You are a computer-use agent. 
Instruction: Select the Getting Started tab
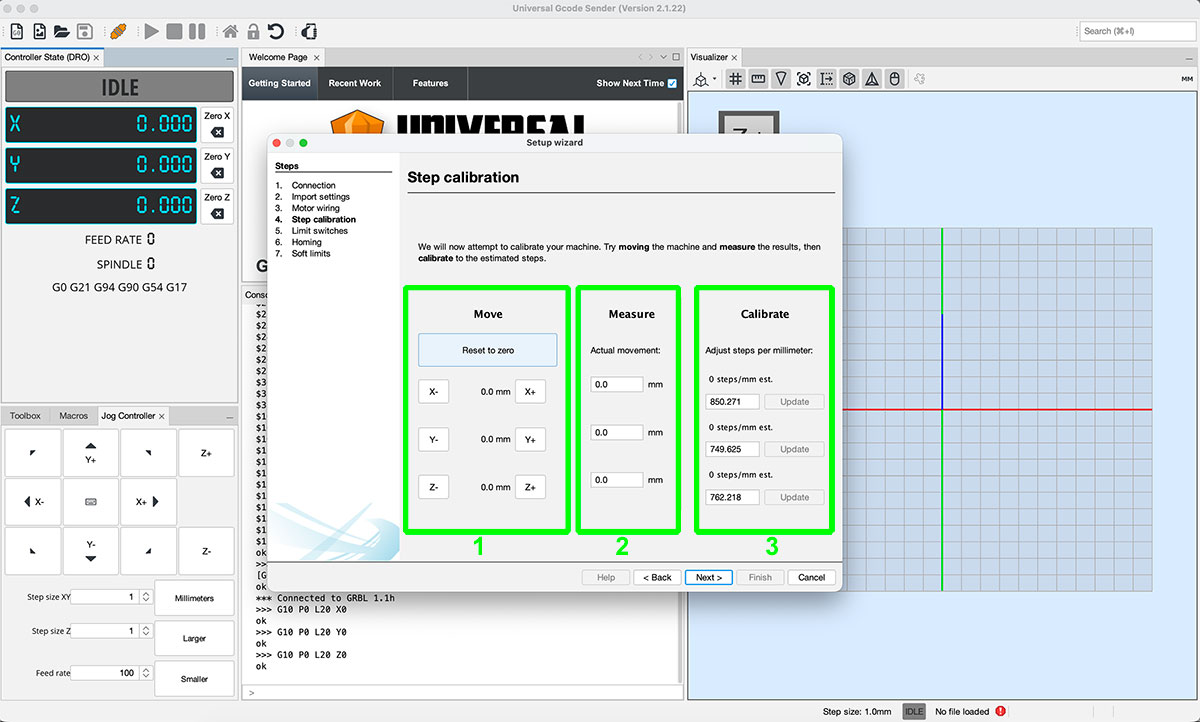[279, 83]
